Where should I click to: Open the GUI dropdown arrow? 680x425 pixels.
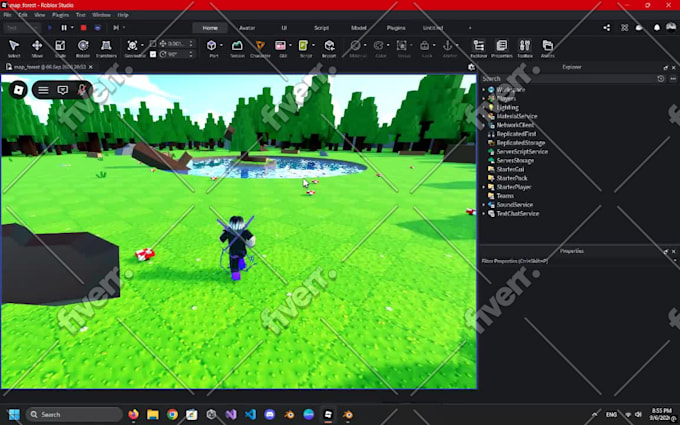[290, 45]
